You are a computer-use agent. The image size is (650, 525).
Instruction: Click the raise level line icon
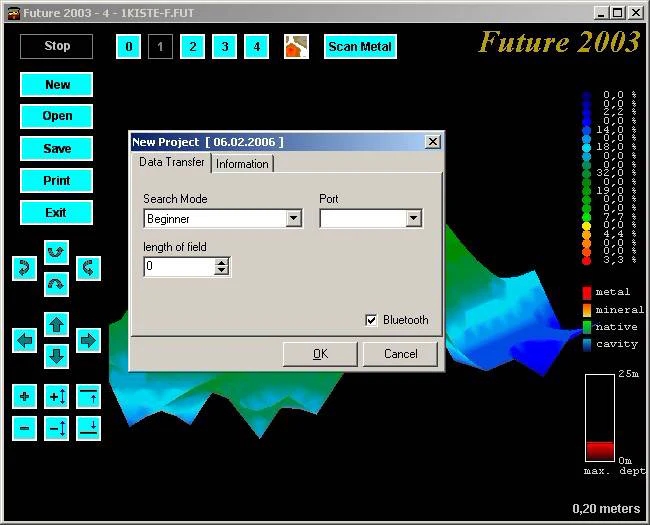click(88, 396)
